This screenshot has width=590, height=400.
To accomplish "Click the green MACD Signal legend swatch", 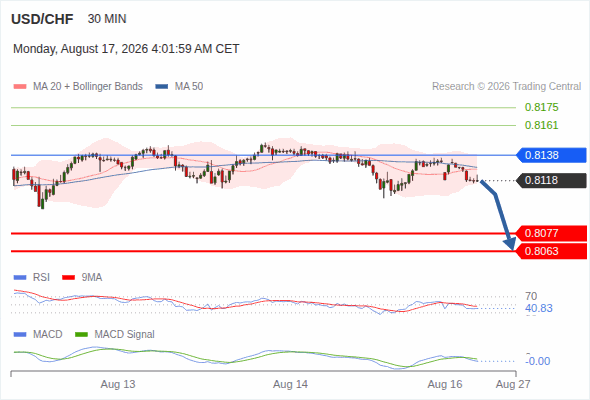I will [81, 335].
